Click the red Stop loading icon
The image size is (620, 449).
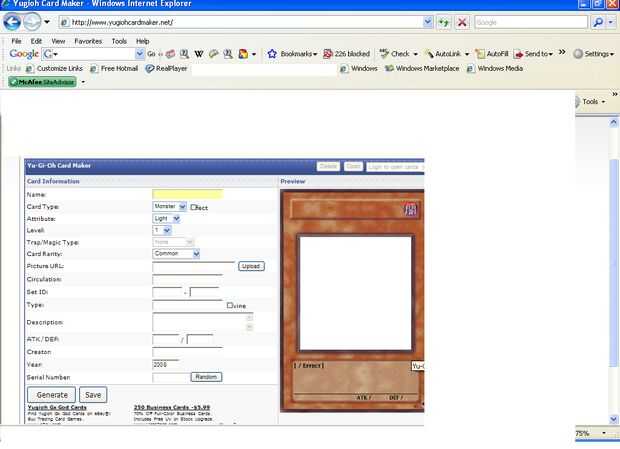(x=462, y=22)
